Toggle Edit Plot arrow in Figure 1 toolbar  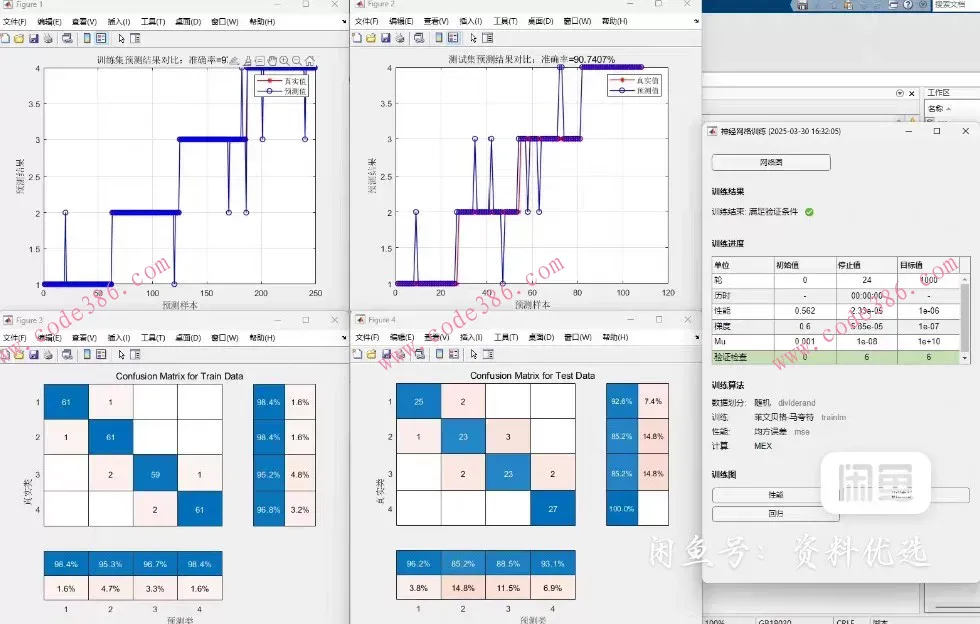pyautogui.click(x=121, y=39)
